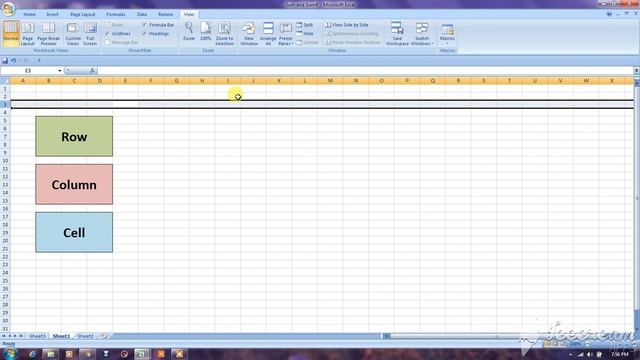Save using quick access toolbar icon

point(5,60)
